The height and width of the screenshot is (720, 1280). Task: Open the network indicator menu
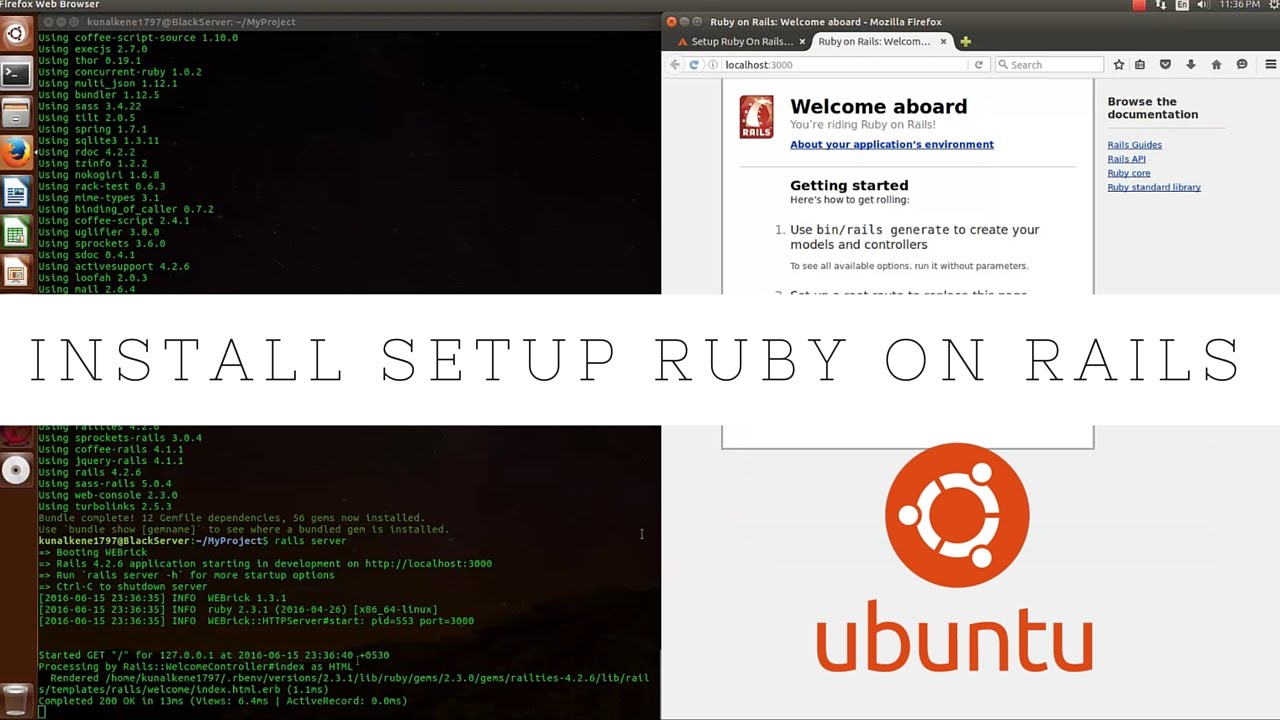(x=1161, y=5)
